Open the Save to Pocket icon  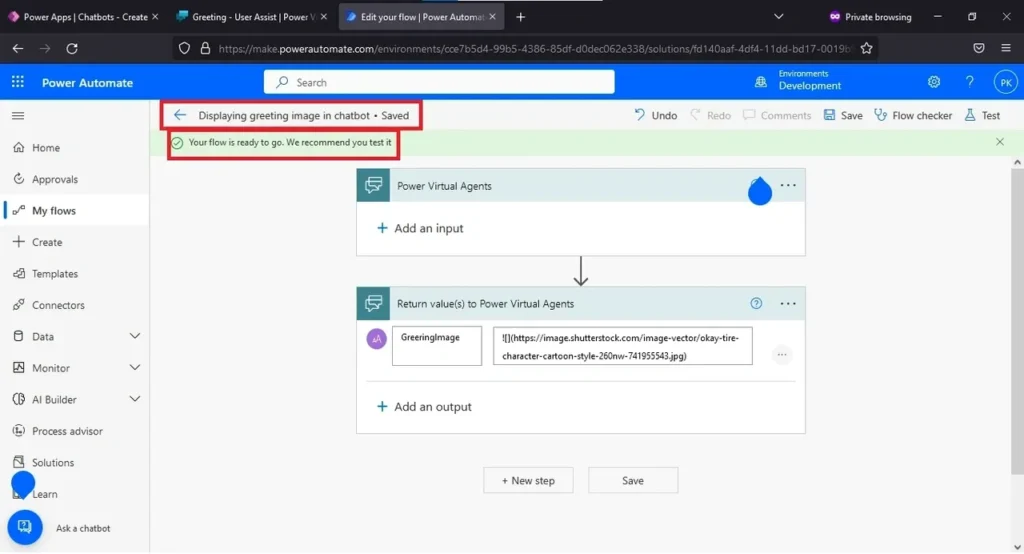click(978, 48)
